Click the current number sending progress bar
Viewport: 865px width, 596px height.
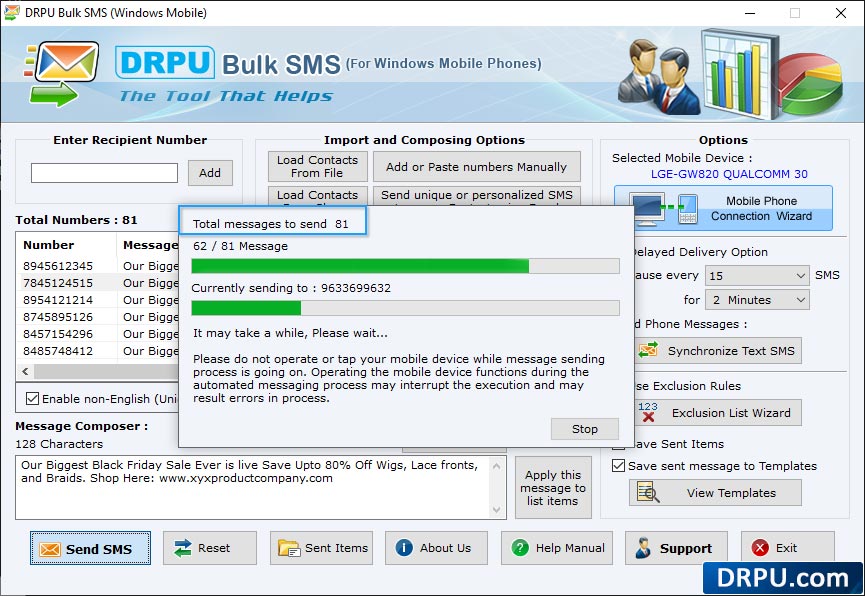[x=405, y=308]
